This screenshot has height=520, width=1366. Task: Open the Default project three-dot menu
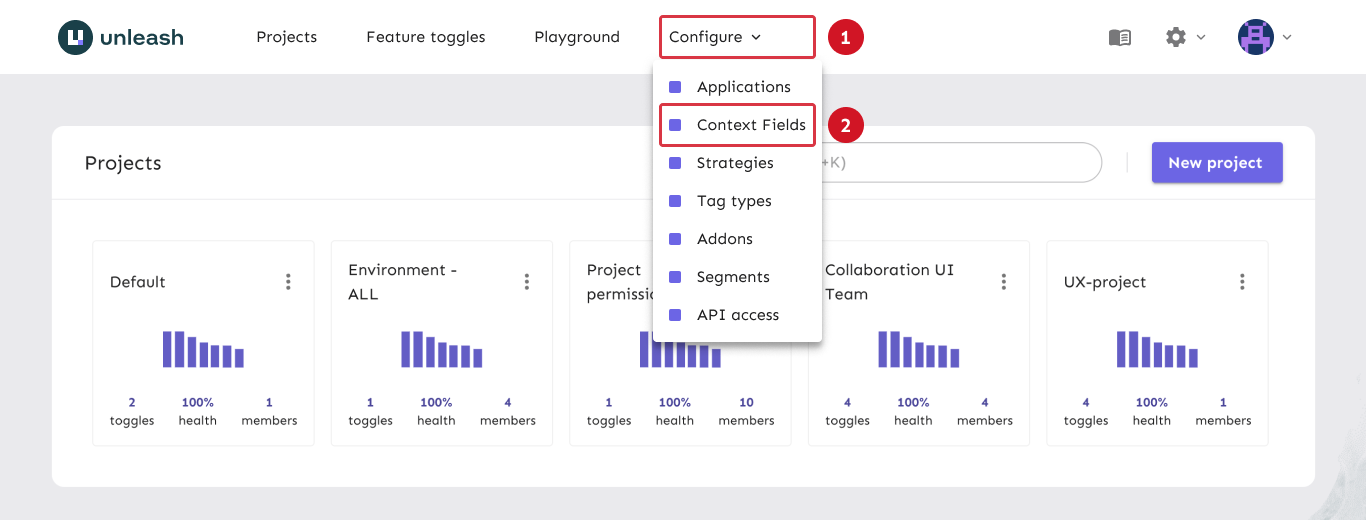(x=288, y=282)
